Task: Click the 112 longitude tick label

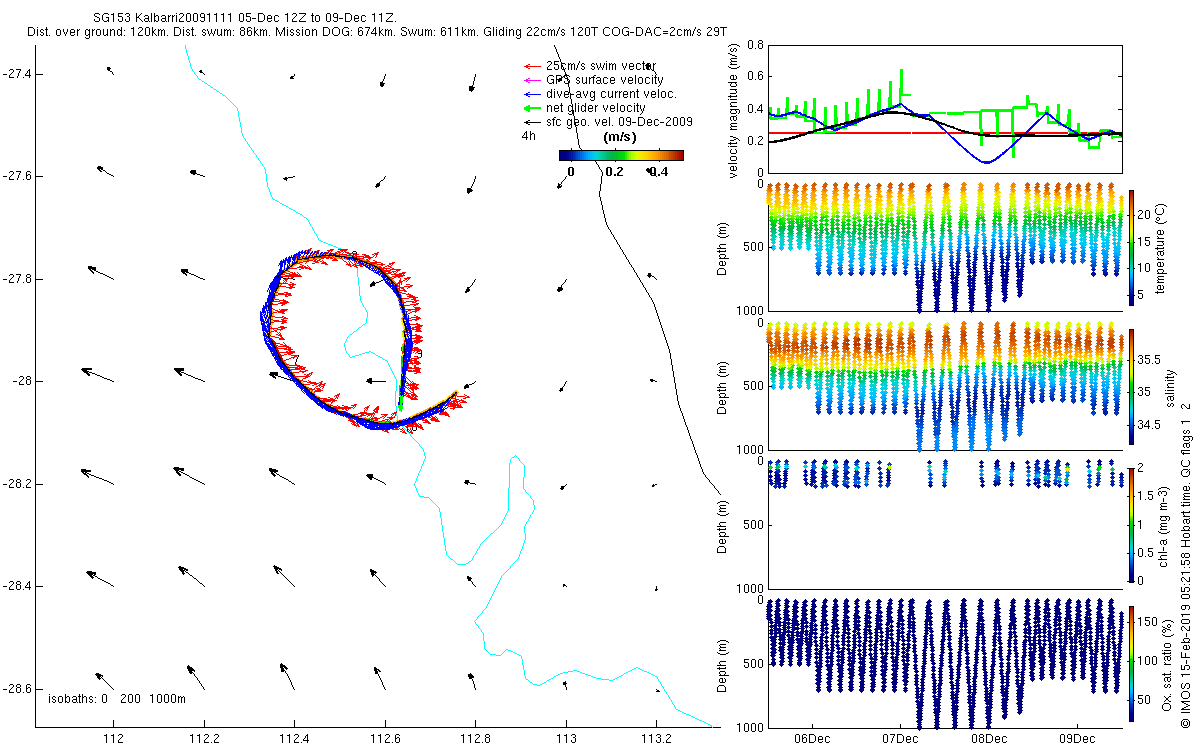Action: coord(113,739)
